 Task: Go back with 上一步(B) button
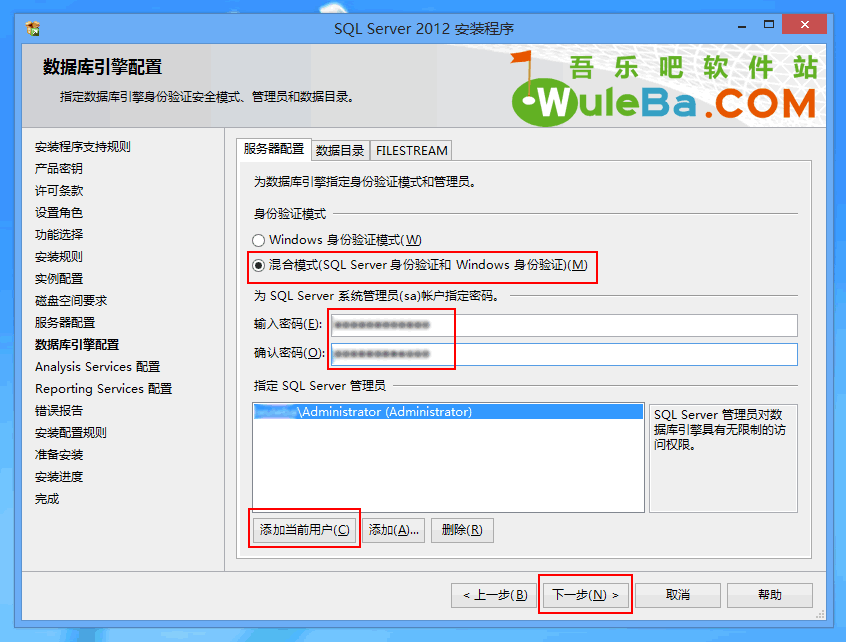click(494, 595)
